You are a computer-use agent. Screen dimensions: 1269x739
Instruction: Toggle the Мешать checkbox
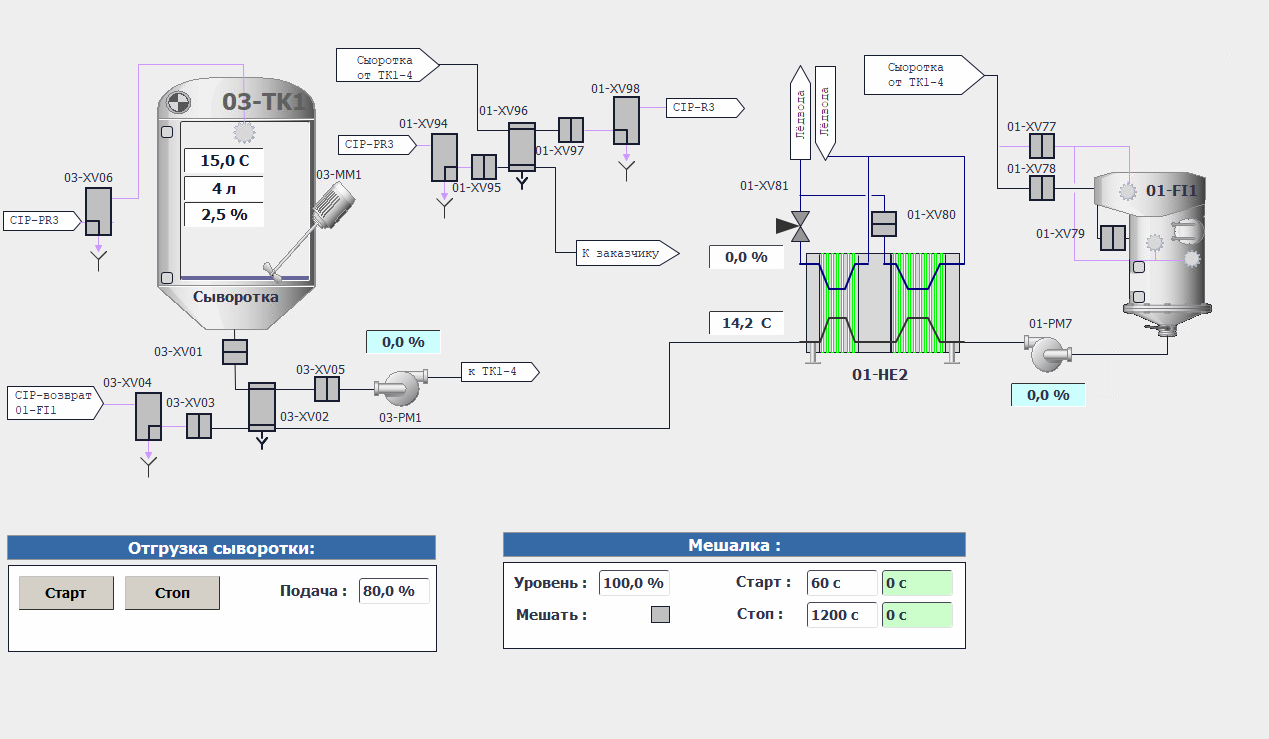[x=660, y=615]
